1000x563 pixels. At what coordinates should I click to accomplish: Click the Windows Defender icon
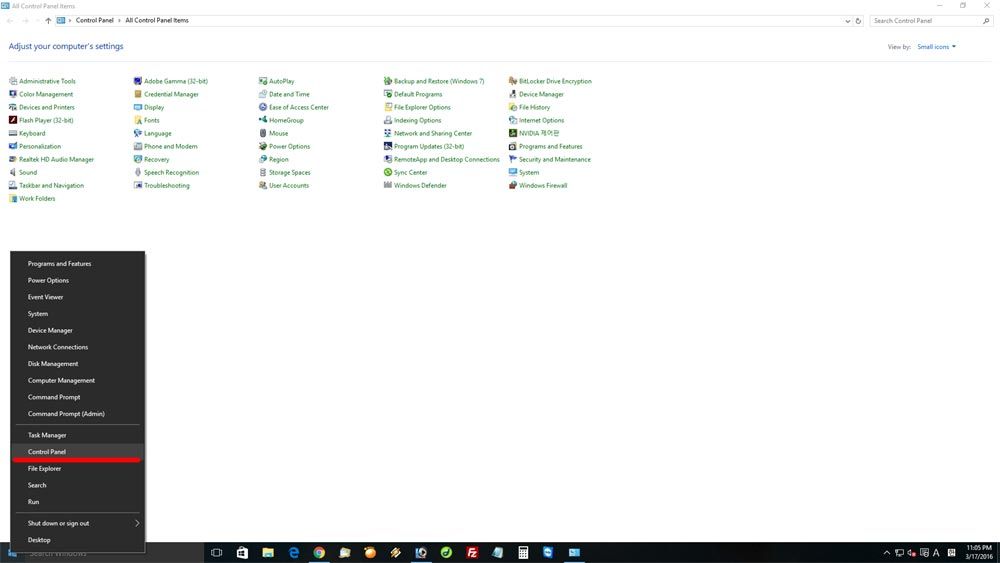pyautogui.click(x=388, y=185)
